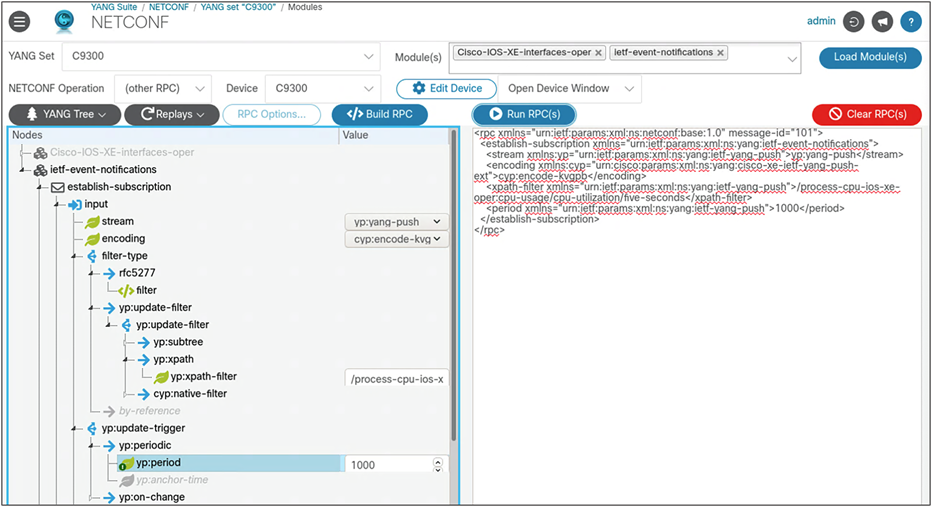
Task: Click the filter-type choice icon
Action: coord(92,256)
